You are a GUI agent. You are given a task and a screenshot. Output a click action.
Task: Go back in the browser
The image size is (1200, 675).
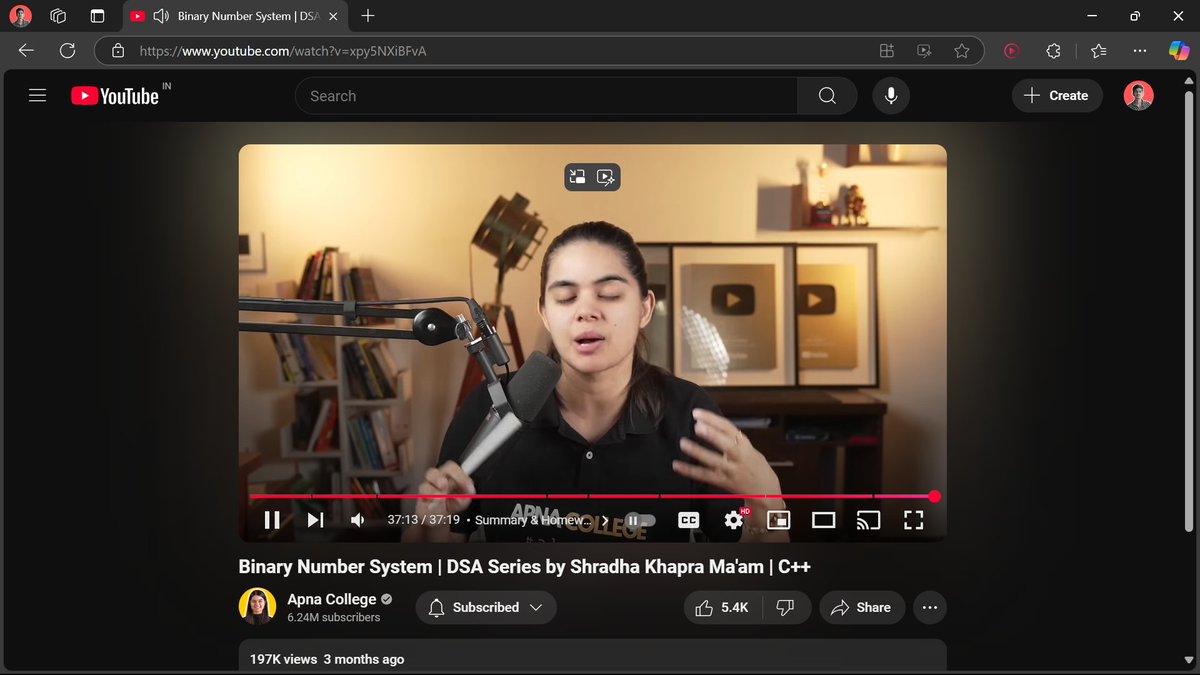point(26,50)
